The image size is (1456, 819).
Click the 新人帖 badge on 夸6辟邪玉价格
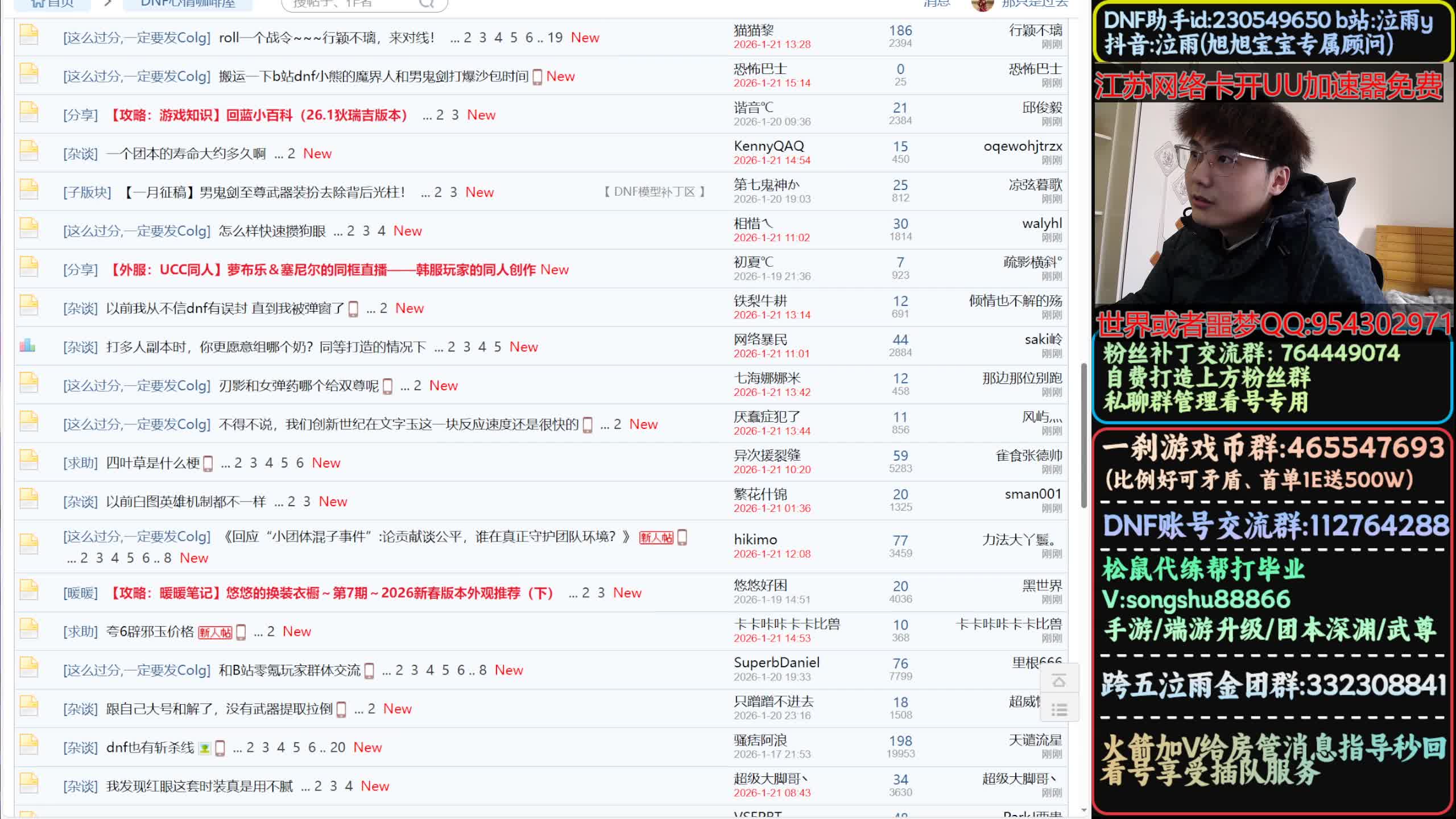pyautogui.click(x=215, y=632)
